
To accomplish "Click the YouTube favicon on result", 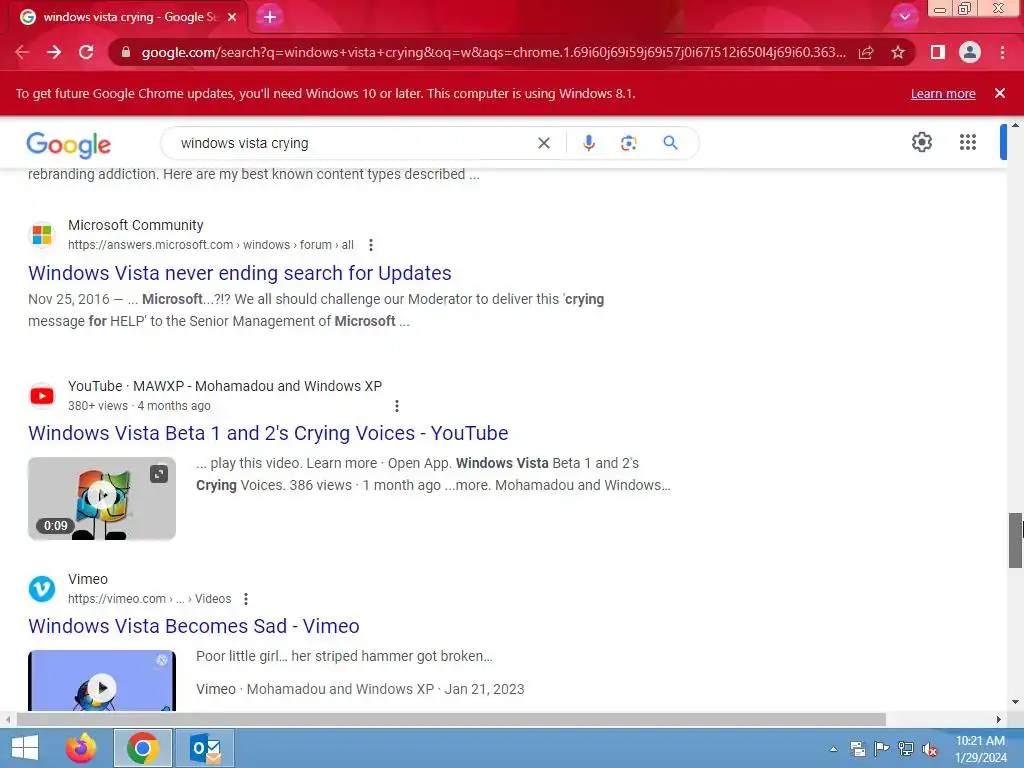I will (x=42, y=395).
